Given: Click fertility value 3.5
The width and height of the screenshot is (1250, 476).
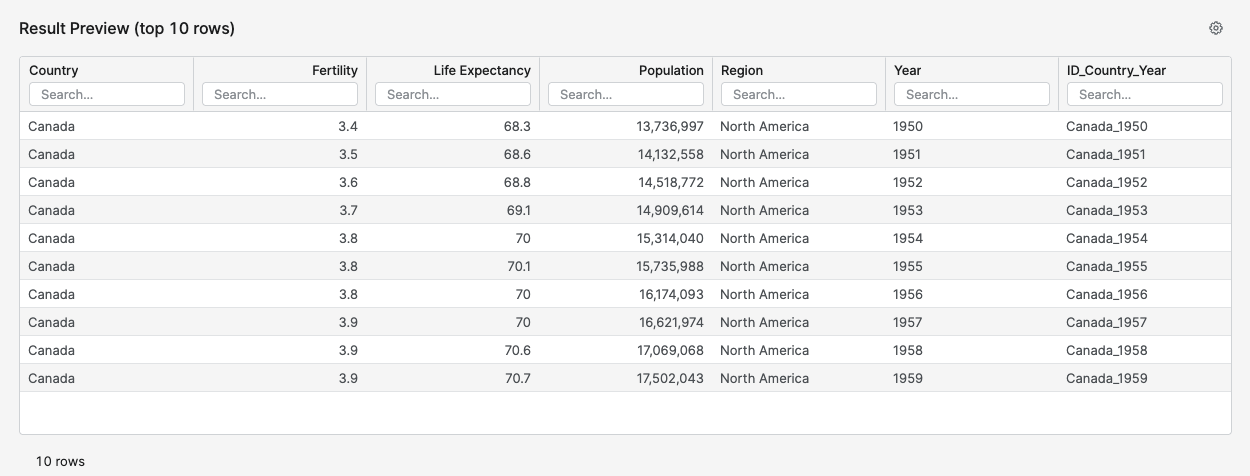Looking at the screenshot, I should point(348,154).
